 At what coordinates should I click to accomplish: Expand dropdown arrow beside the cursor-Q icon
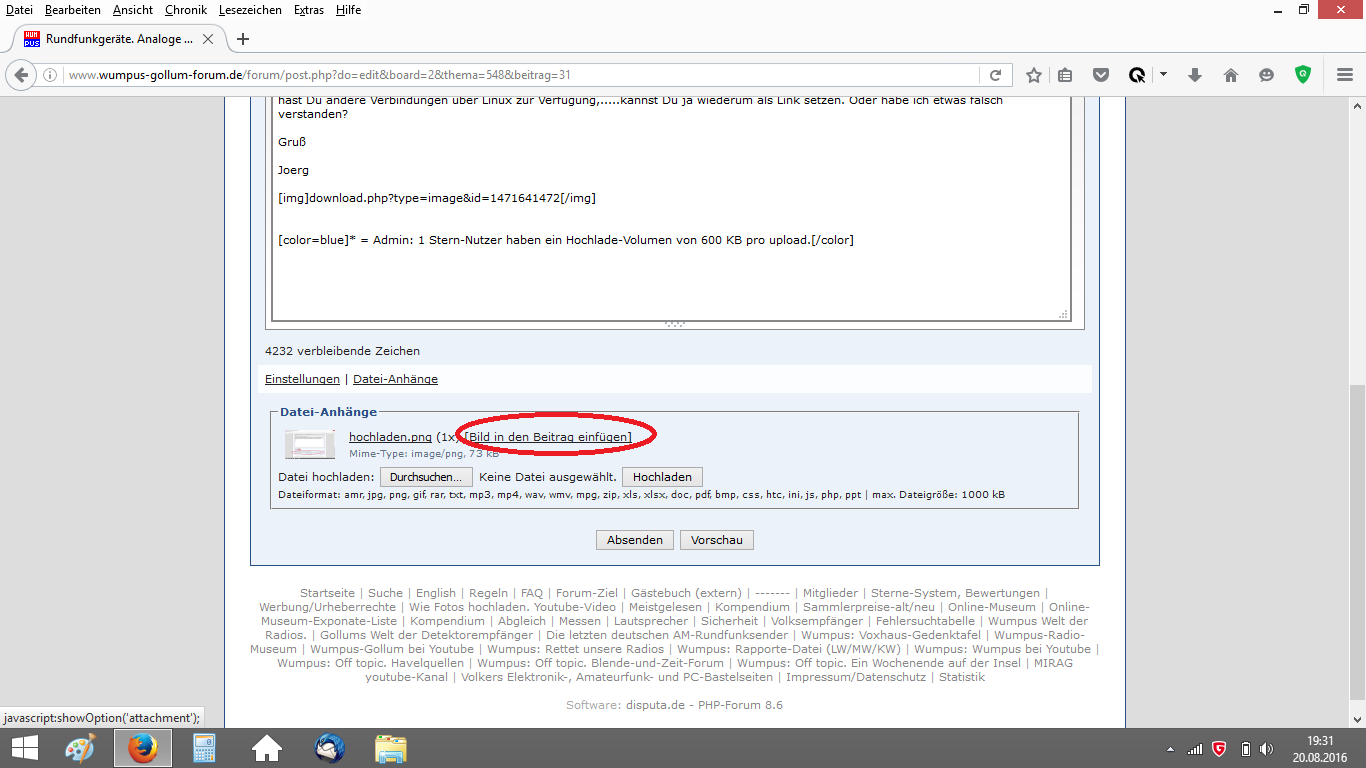1163,75
